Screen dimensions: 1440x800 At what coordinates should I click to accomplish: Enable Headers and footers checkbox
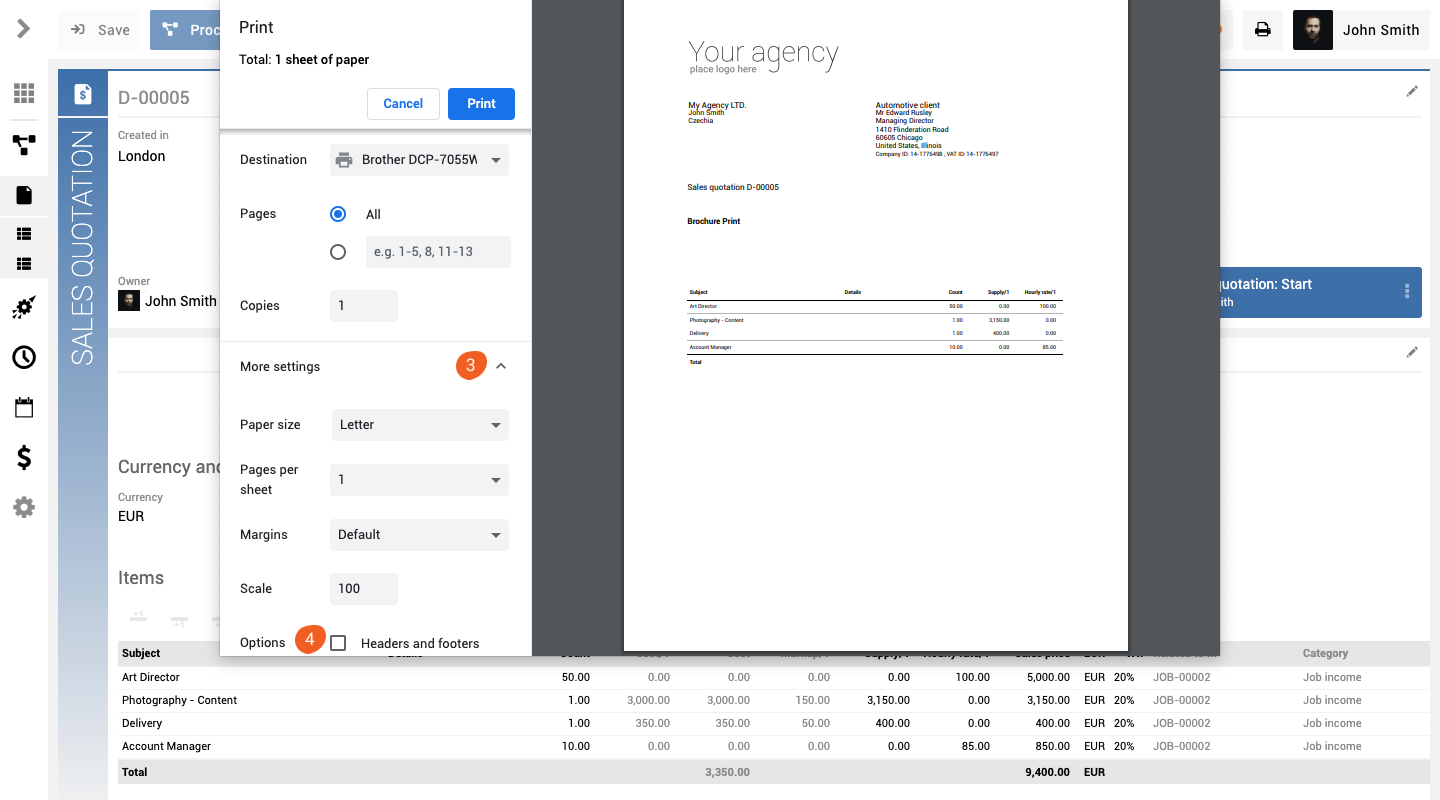tap(338, 643)
